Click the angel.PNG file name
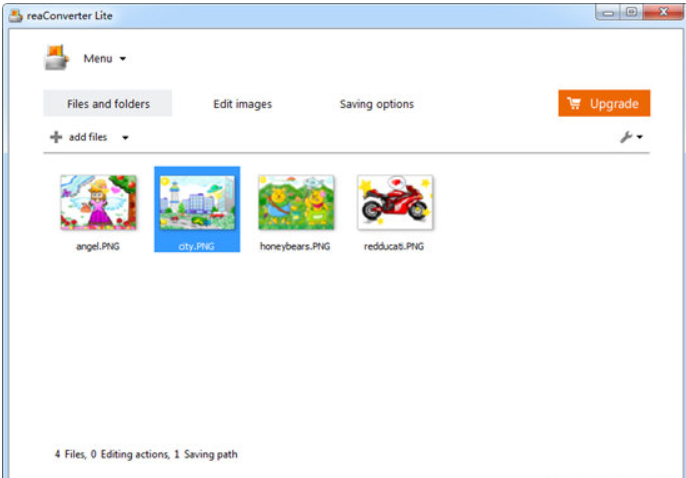The width and height of the screenshot is (686, 478). click(98, 246)
